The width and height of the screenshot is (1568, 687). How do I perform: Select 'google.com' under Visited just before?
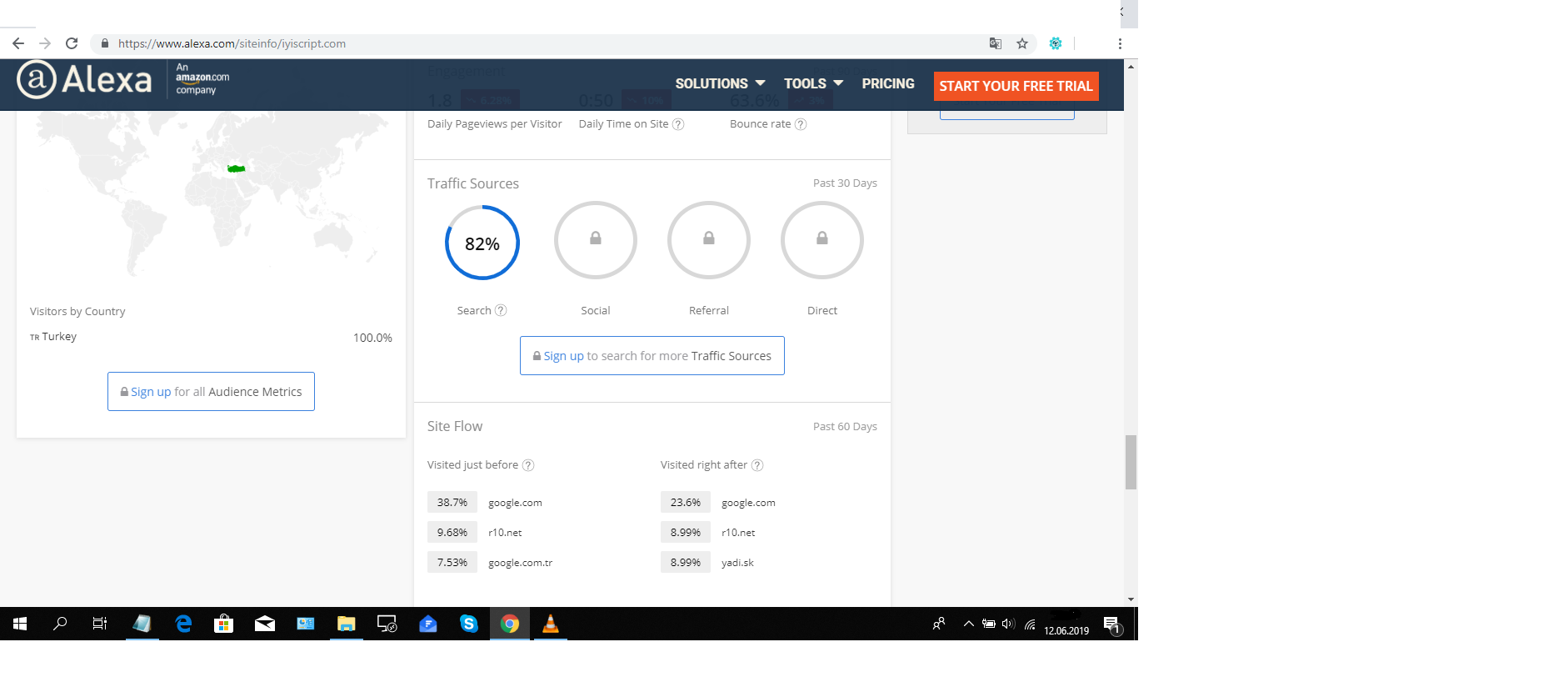point(515,503)
